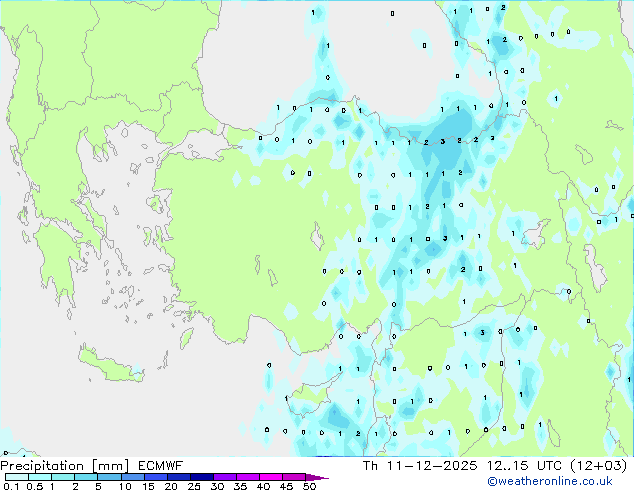Click the '12..15 UTC' time text
This screenshot has height=490, width=634.
pyautogui.click(x=524, y=466)
